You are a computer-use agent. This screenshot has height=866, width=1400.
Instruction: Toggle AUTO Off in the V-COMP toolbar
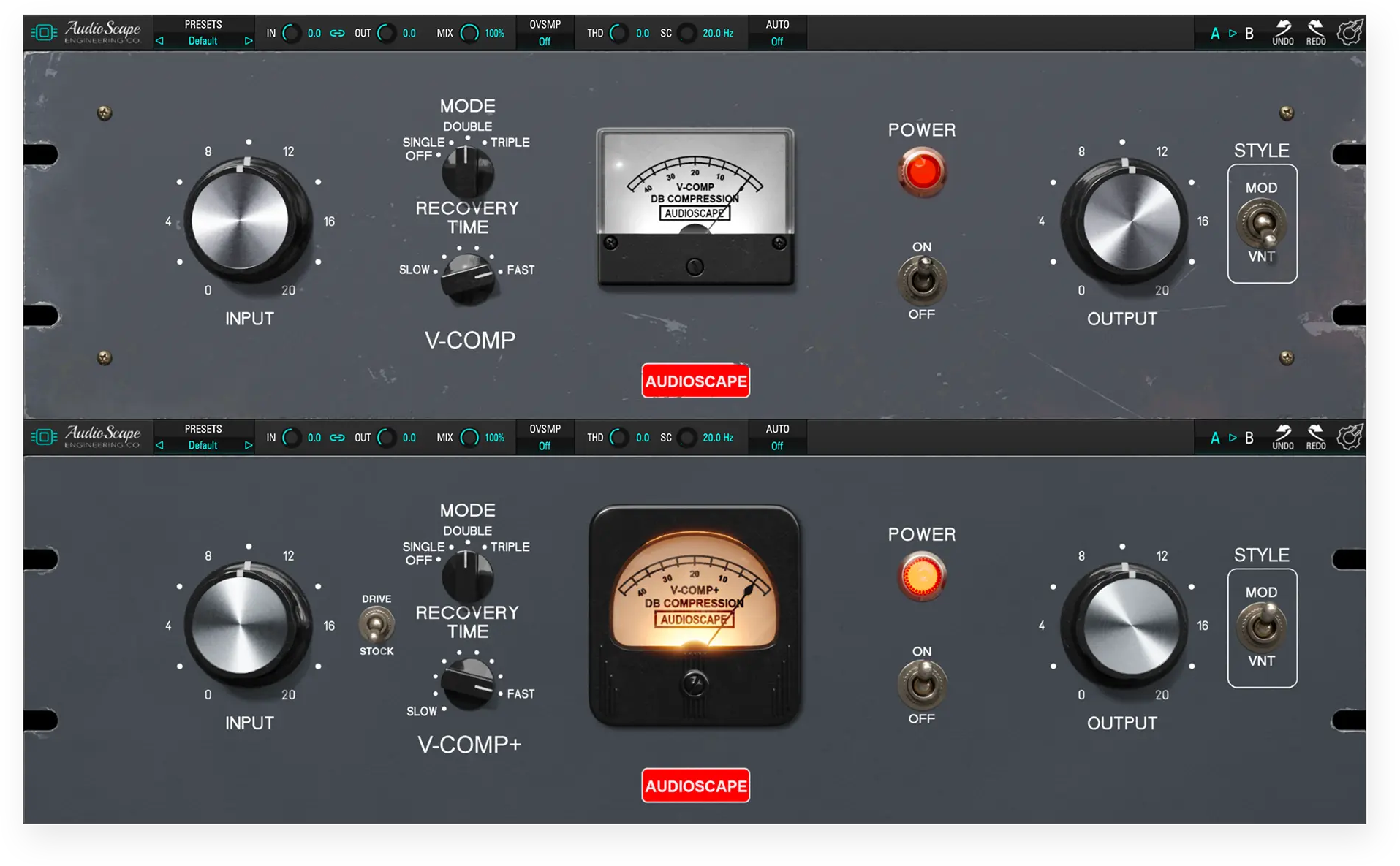(x=777, y=33)
